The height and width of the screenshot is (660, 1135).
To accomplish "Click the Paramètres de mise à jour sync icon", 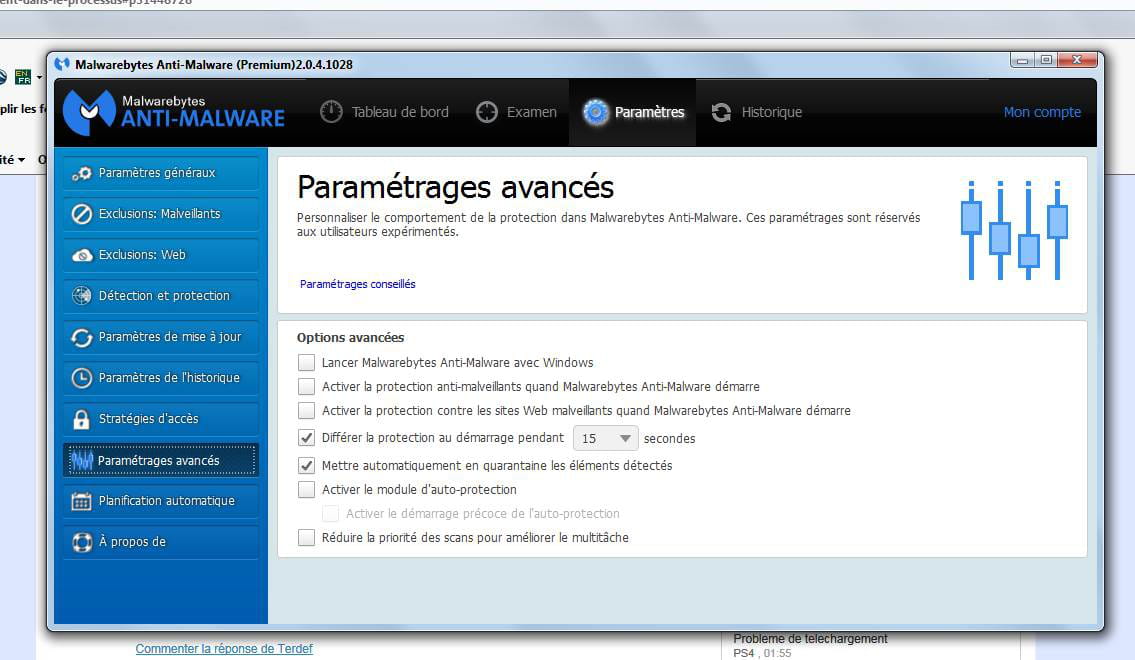I will (82, 337).
